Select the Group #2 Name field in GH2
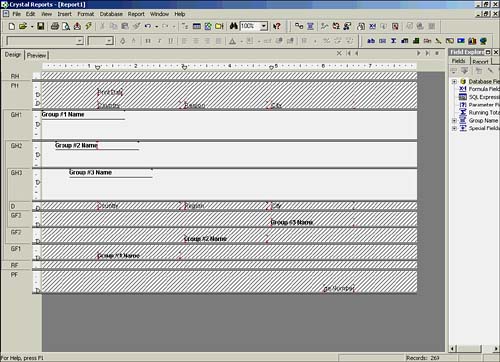Viewport: 500px width, 362px height. coord(97,146)
